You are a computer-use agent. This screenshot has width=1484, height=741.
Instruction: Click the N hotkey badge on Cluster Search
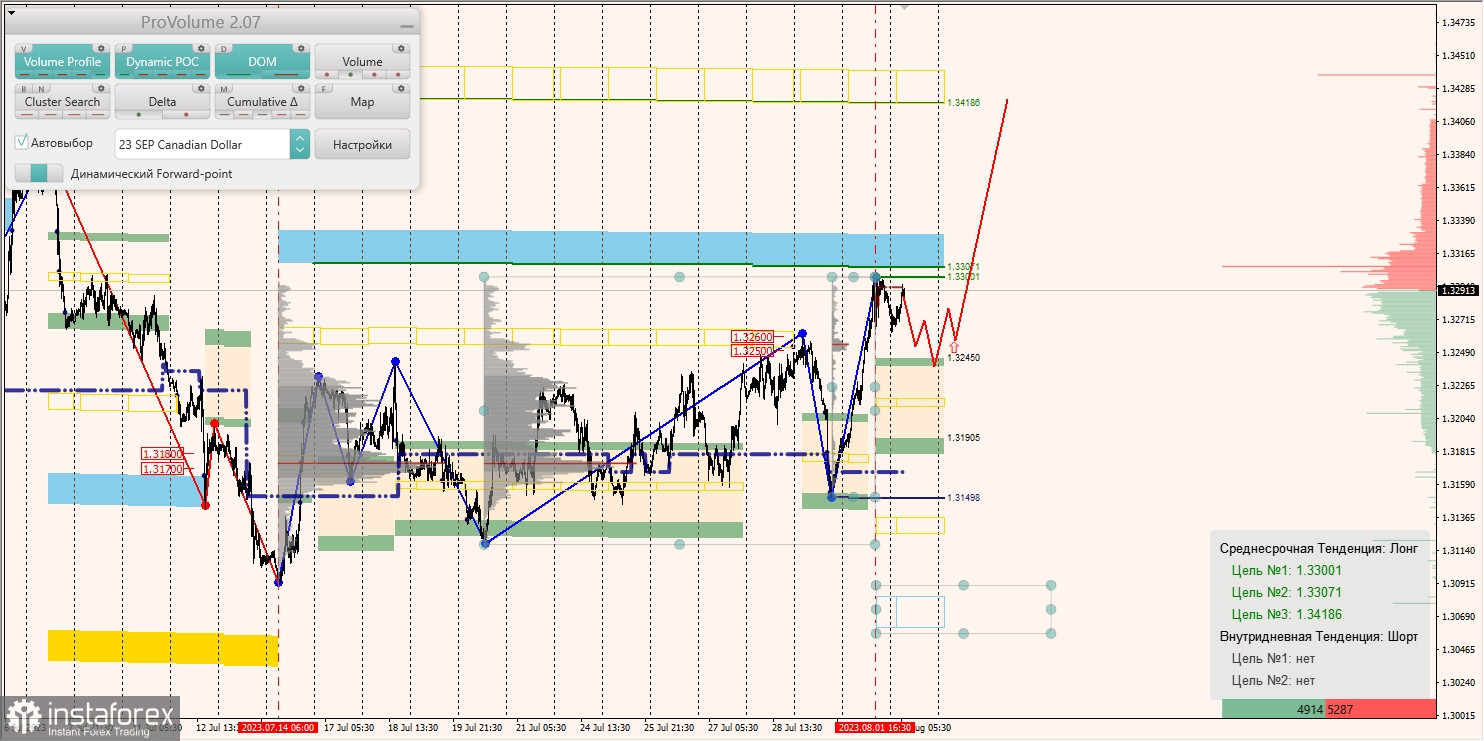click(x=41, y=89)
